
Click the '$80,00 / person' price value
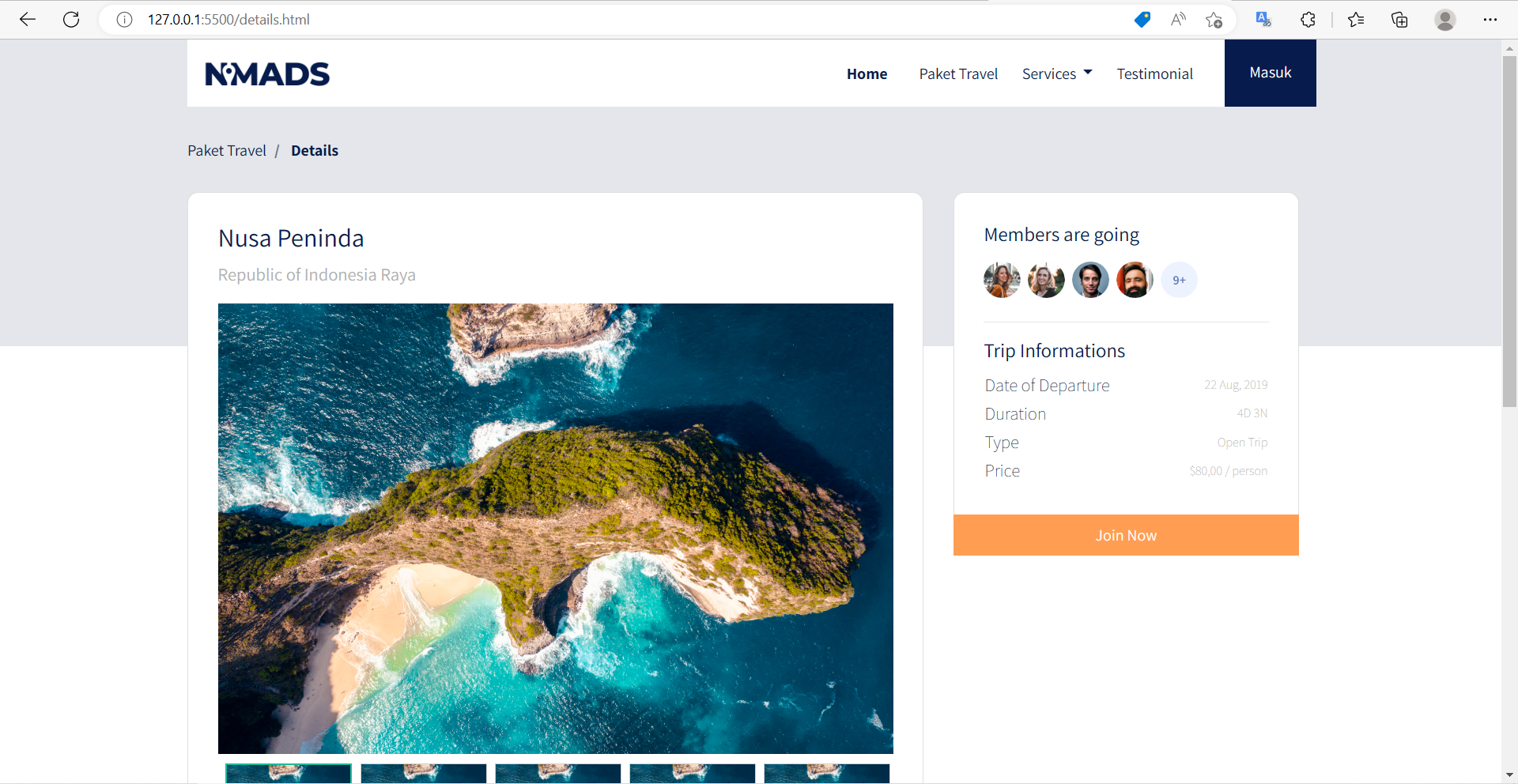(1228, 471)
